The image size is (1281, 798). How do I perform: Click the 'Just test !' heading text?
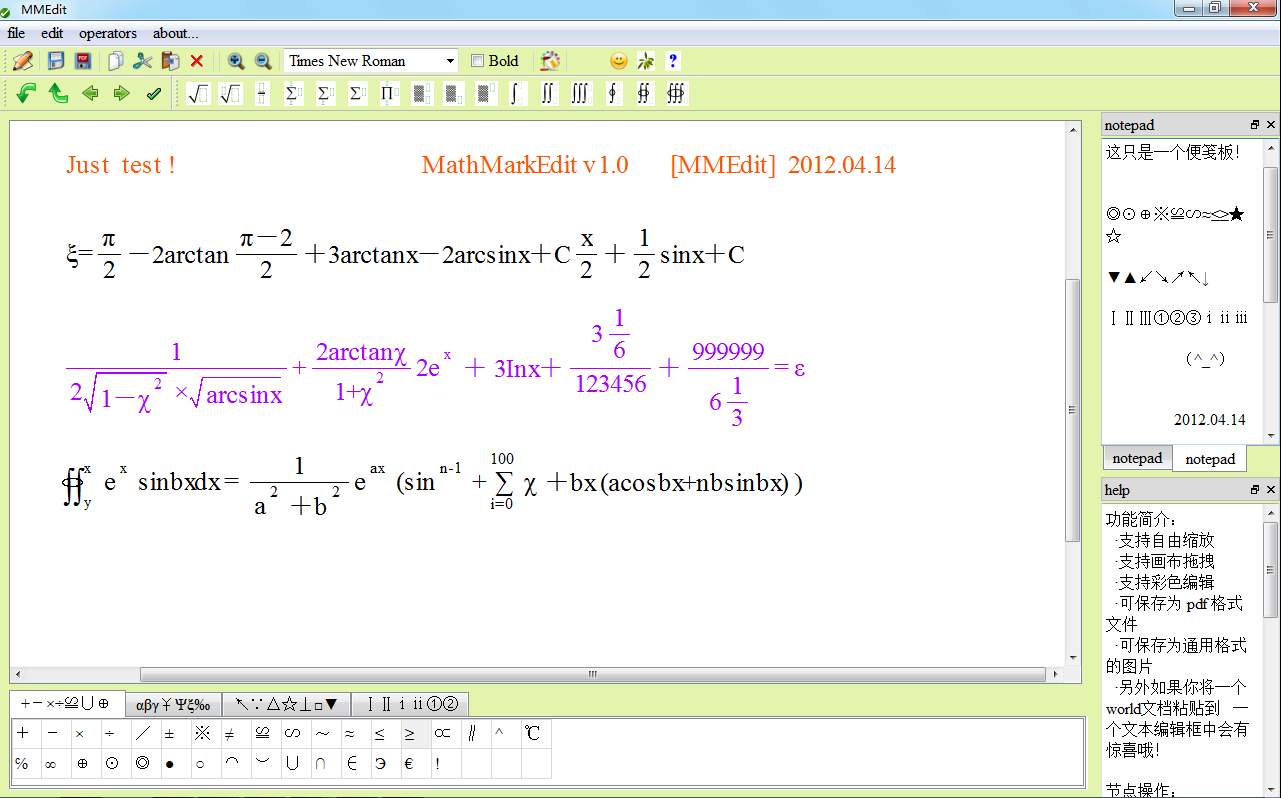pos(121,165)
